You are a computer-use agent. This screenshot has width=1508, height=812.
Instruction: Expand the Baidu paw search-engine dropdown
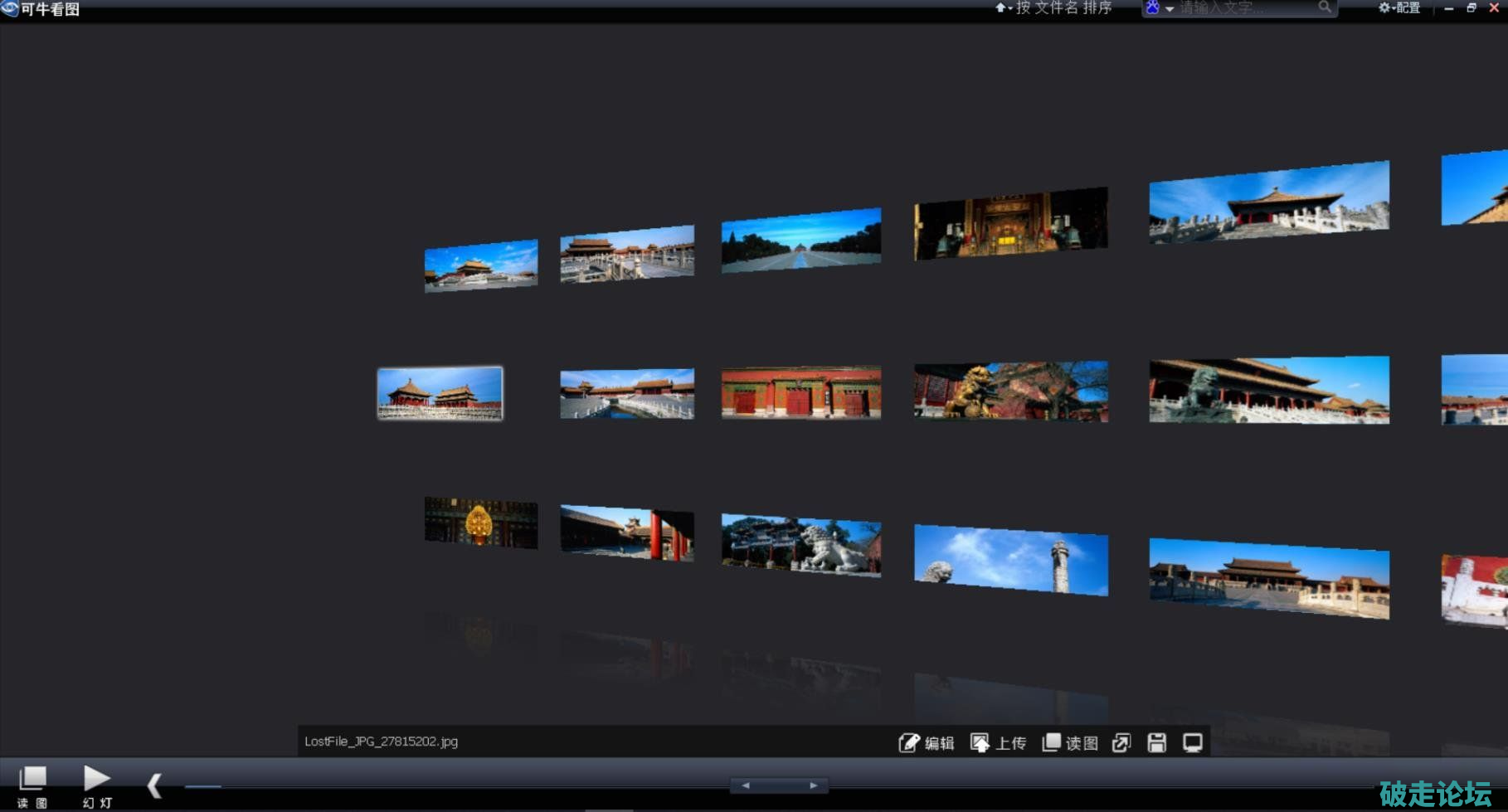[1159, 8]
